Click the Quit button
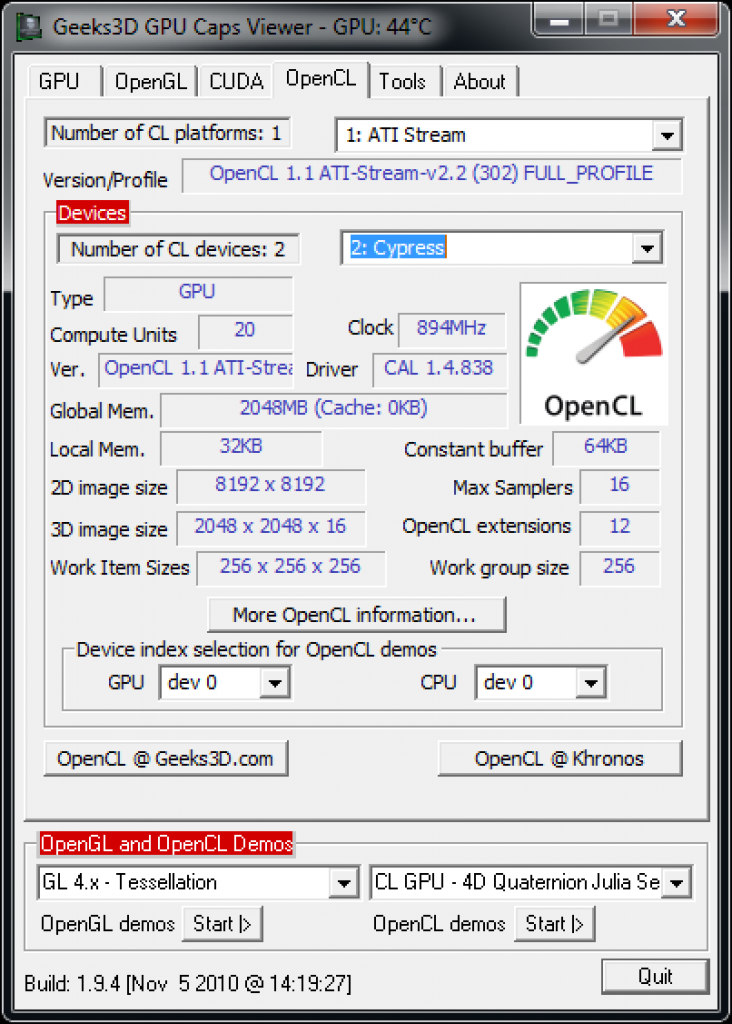Image resolution: width=732 pixels, height=1024 pixels. click(x=655, y=976)
